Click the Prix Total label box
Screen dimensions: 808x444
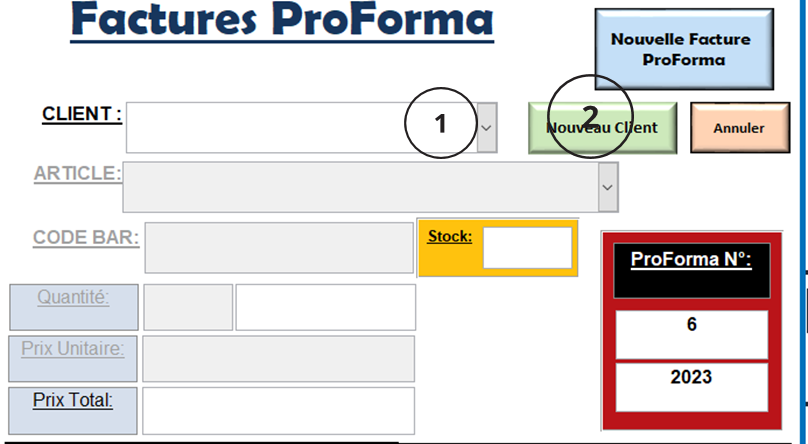click(73, 411)
